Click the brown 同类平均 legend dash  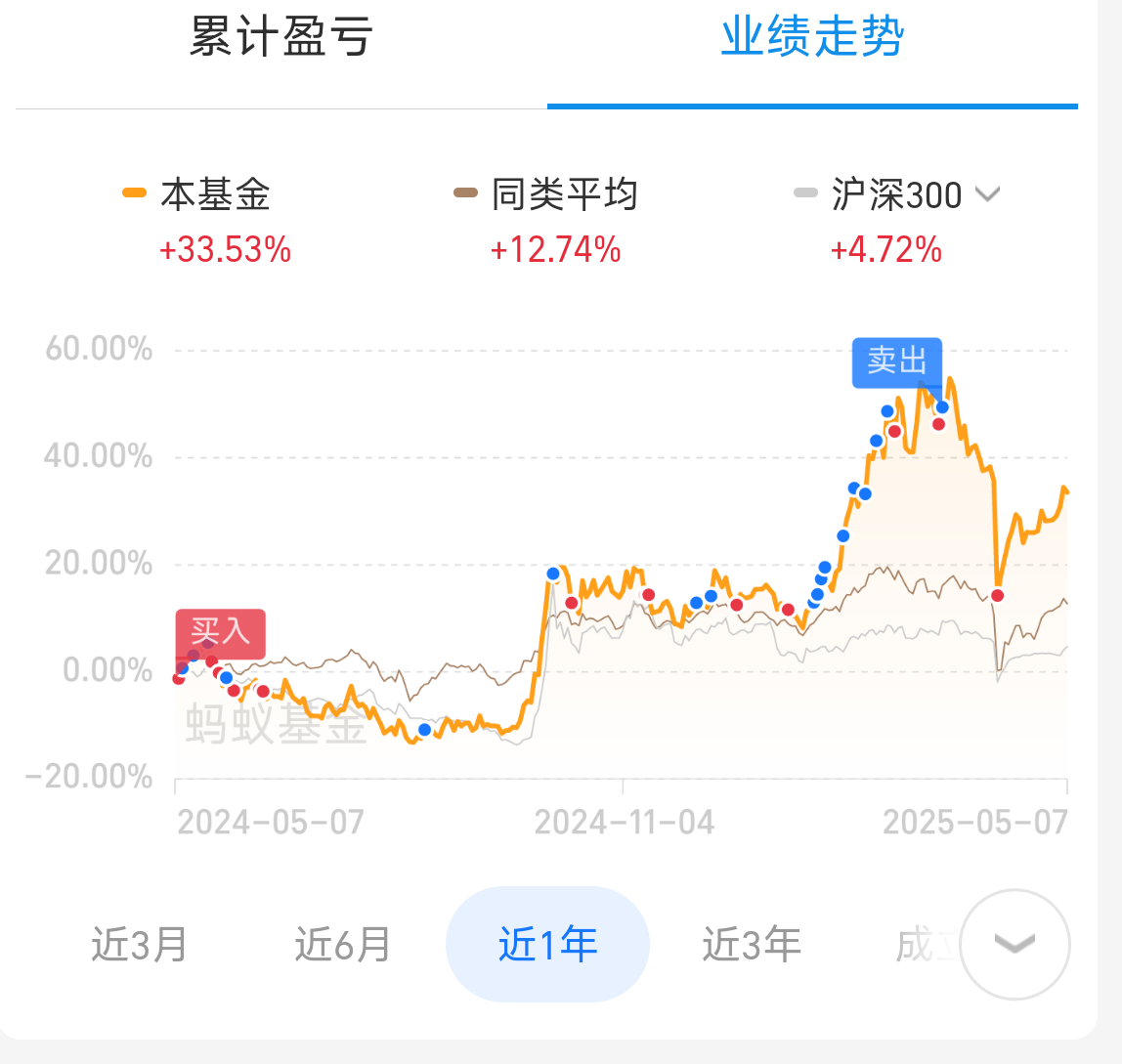coord(466,193)
